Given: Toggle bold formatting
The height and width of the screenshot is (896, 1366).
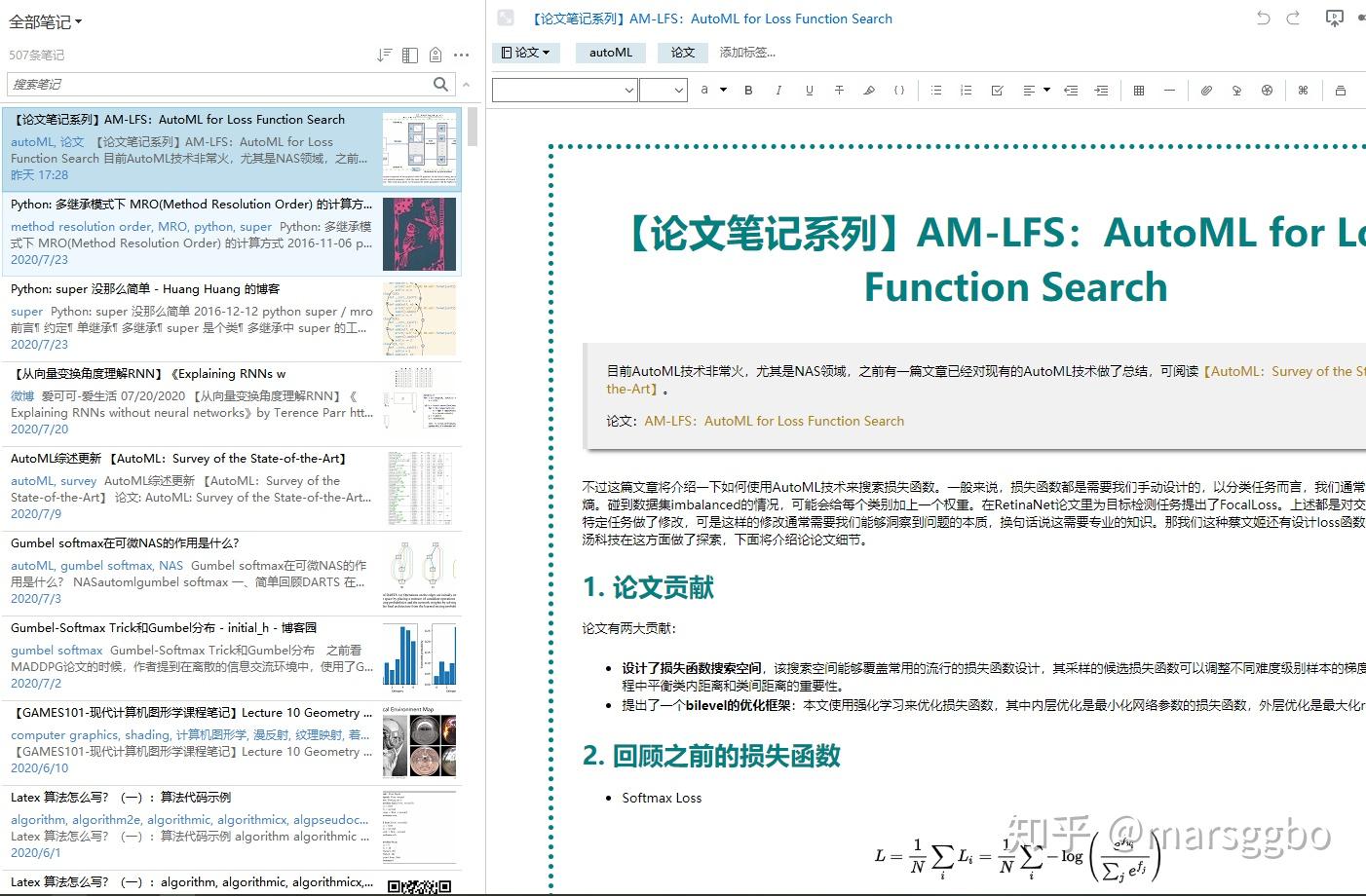Looking at the screenshot, I should [748, 91].
